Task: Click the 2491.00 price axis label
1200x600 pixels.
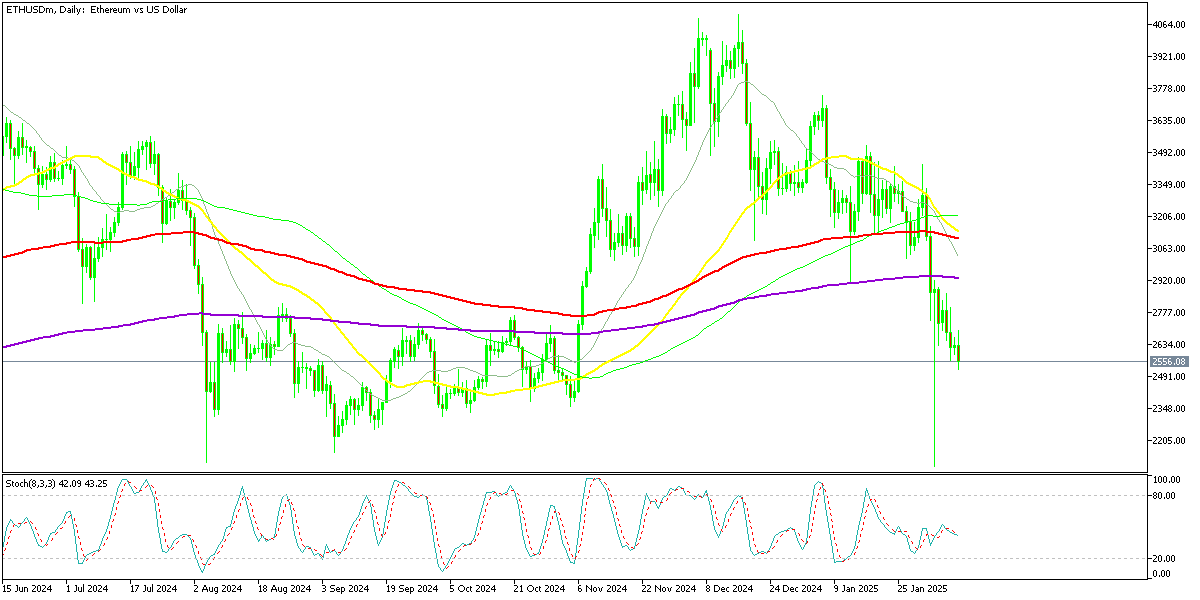Action: (x=1169, y=377)
